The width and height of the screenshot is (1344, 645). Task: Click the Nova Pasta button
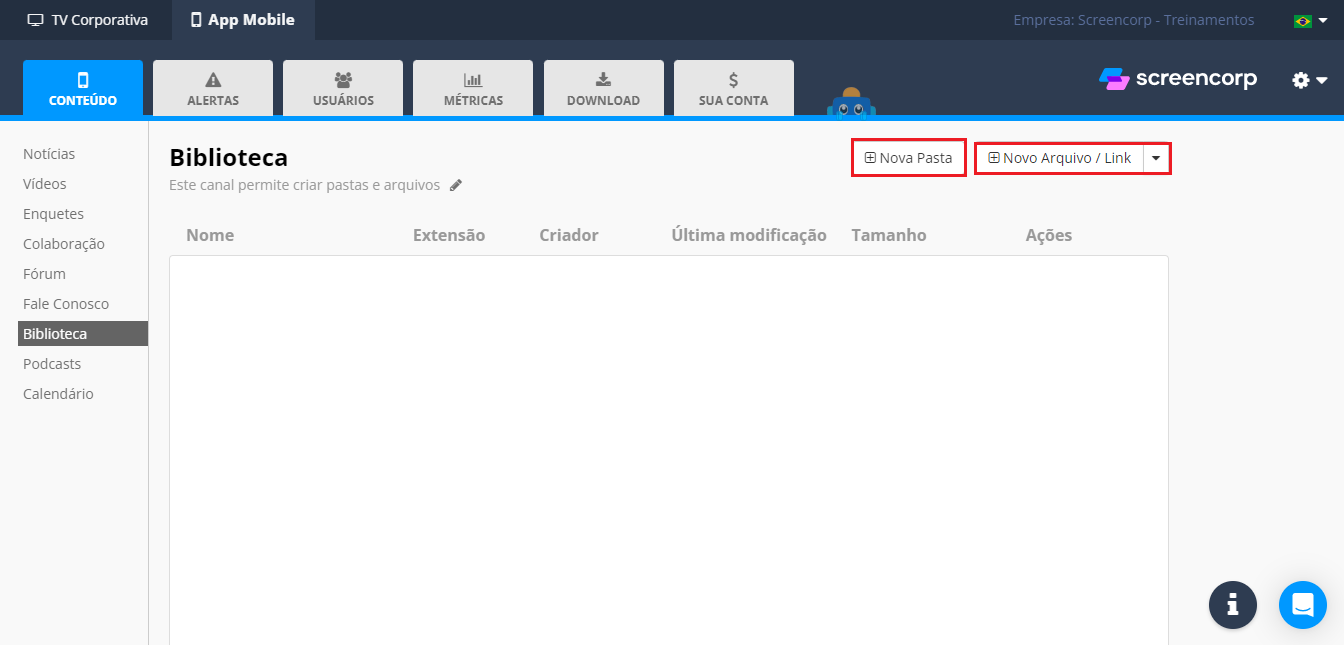point(908,158)
